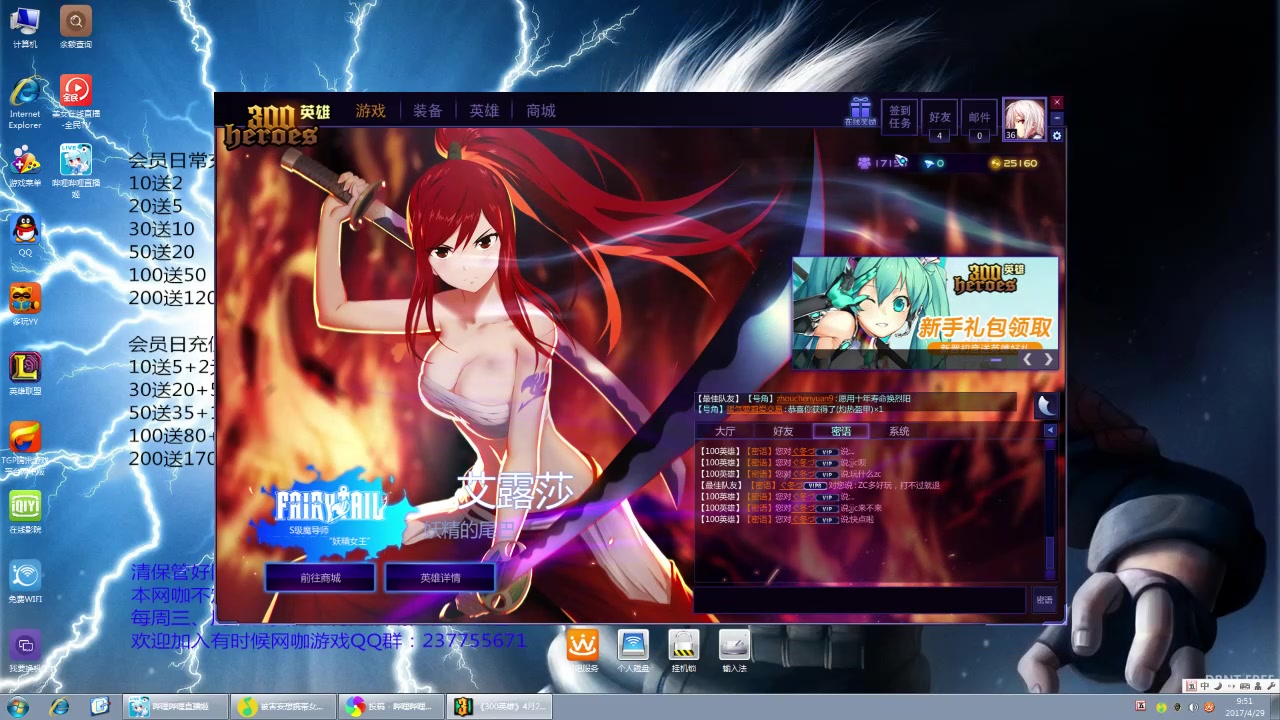Show previous banner with left arrow
1280x720 pixels.
(1027, 359)
